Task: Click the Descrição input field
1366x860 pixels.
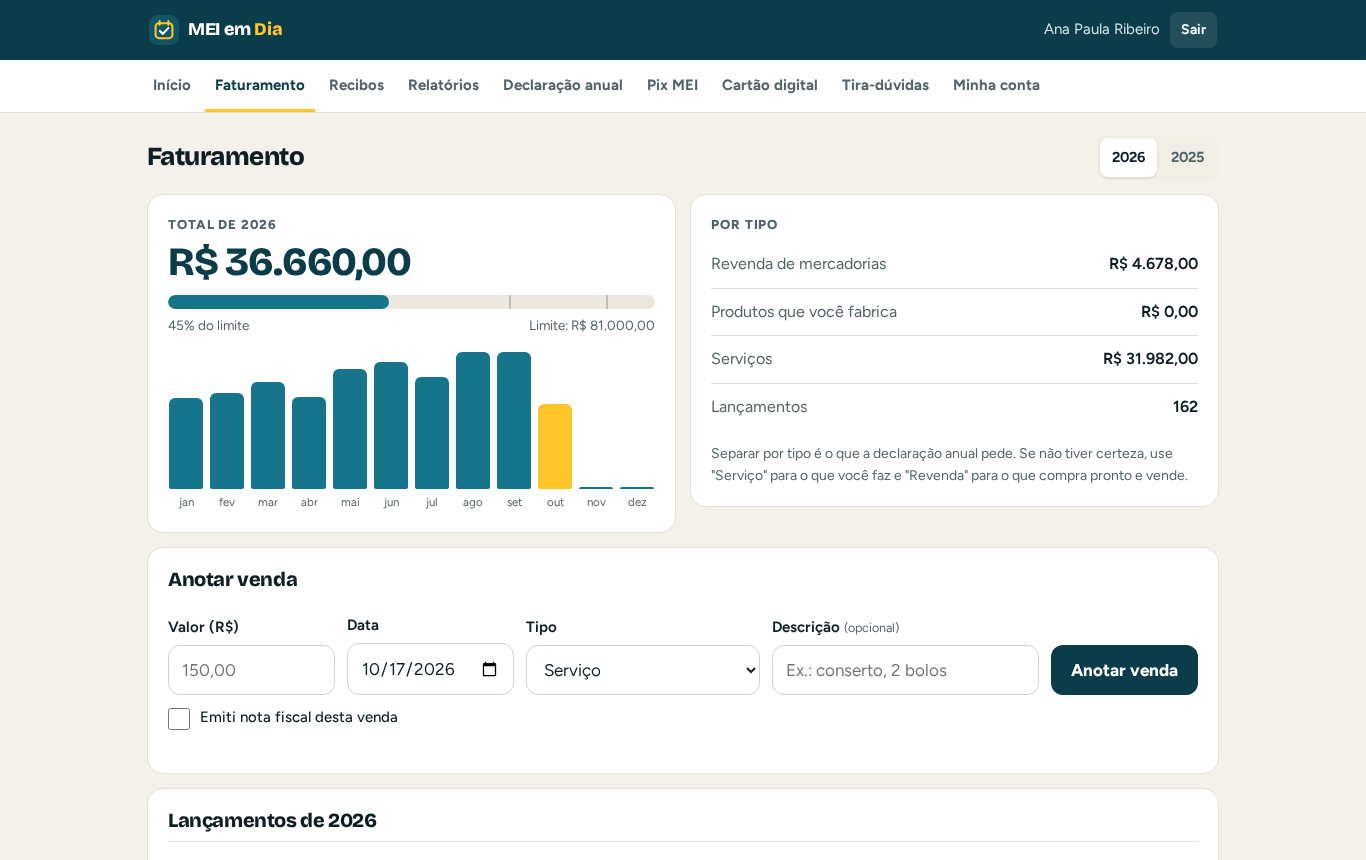Action: (x=905, y=670)
